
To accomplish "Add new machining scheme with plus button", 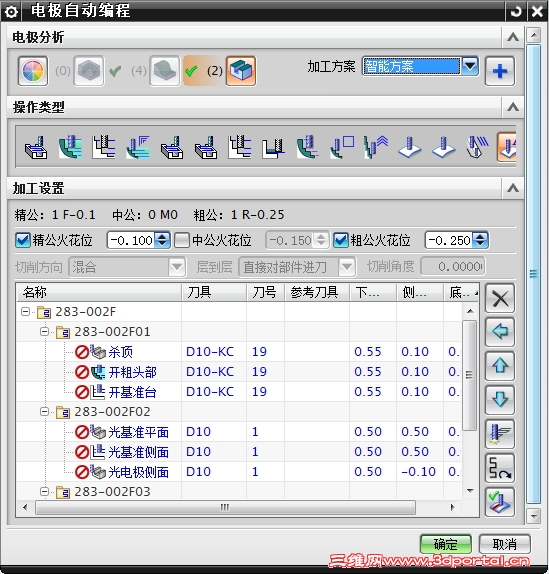I will coord(500,71).
